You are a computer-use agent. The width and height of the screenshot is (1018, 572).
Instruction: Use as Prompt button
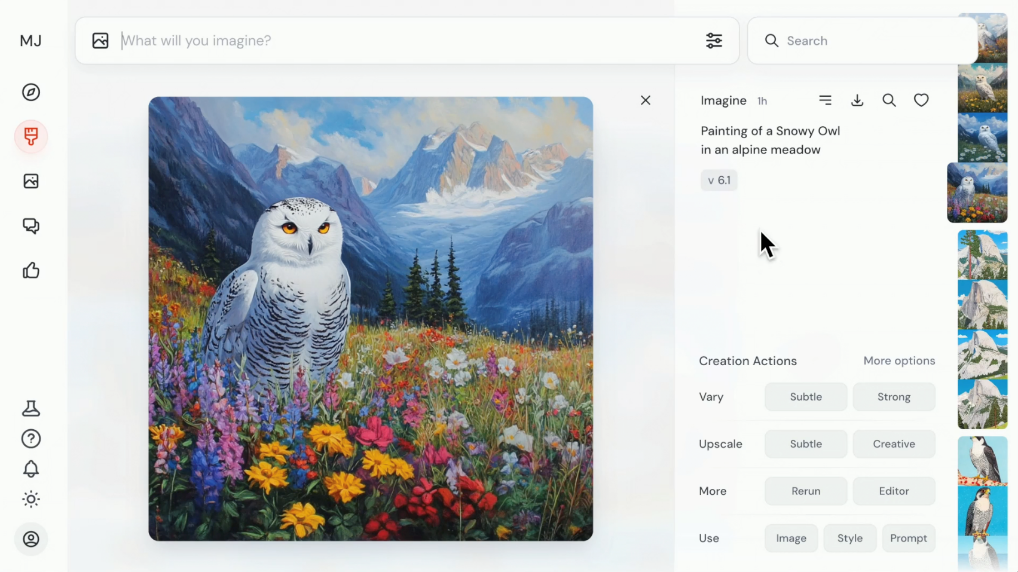point(908,538)
